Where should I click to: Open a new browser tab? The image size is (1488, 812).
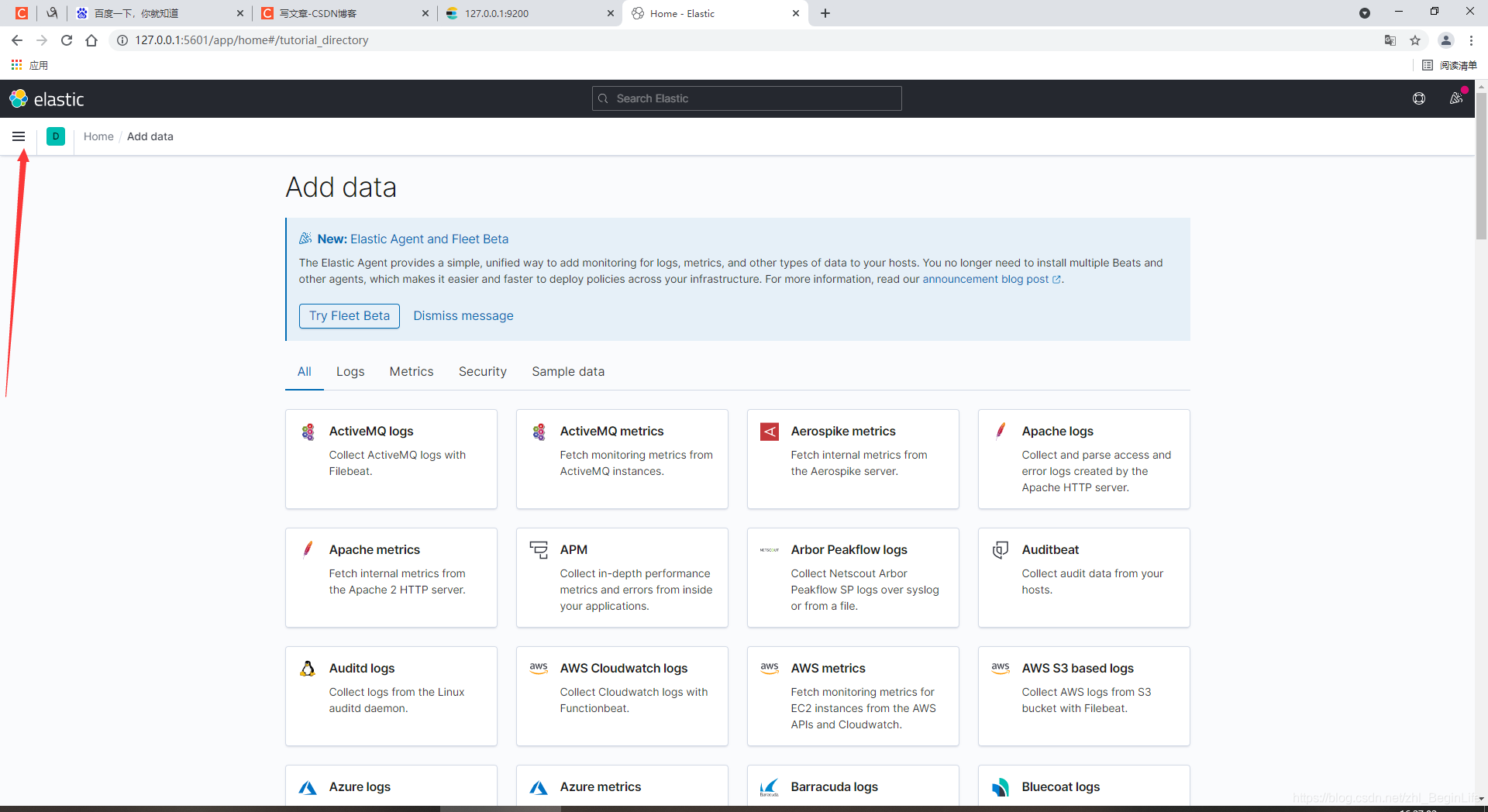pos(825,13)
